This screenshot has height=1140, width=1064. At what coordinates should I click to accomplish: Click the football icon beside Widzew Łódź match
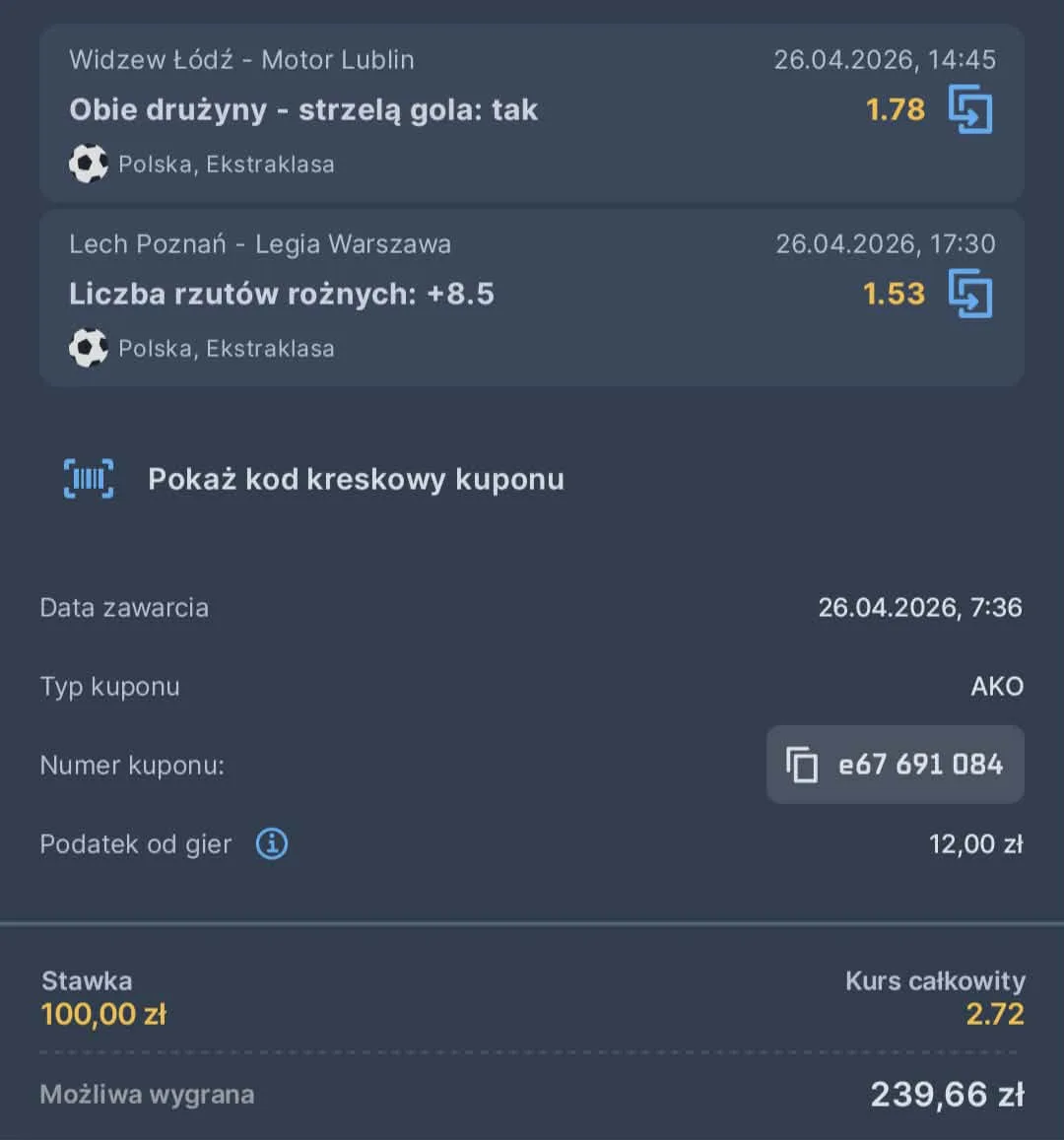[x=89, y=163]
